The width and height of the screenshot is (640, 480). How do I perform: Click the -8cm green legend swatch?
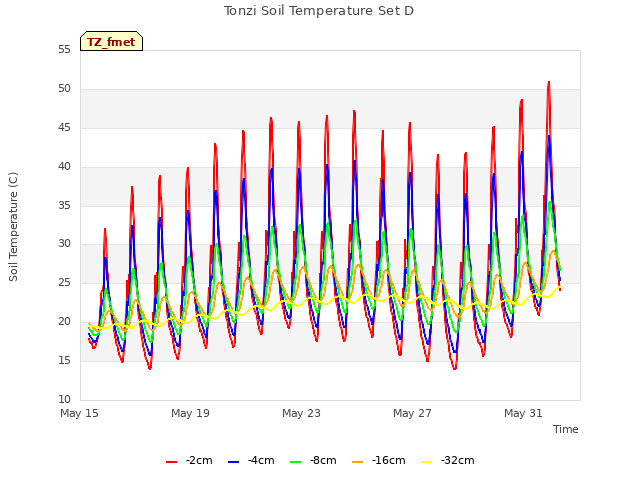point(296,462)
